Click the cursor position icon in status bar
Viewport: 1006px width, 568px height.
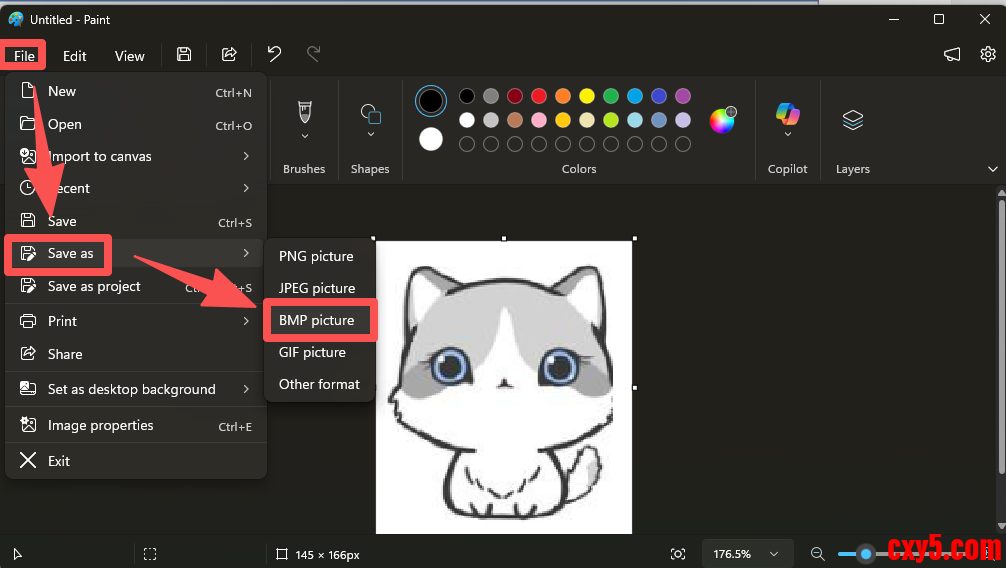tap(17, 554)
